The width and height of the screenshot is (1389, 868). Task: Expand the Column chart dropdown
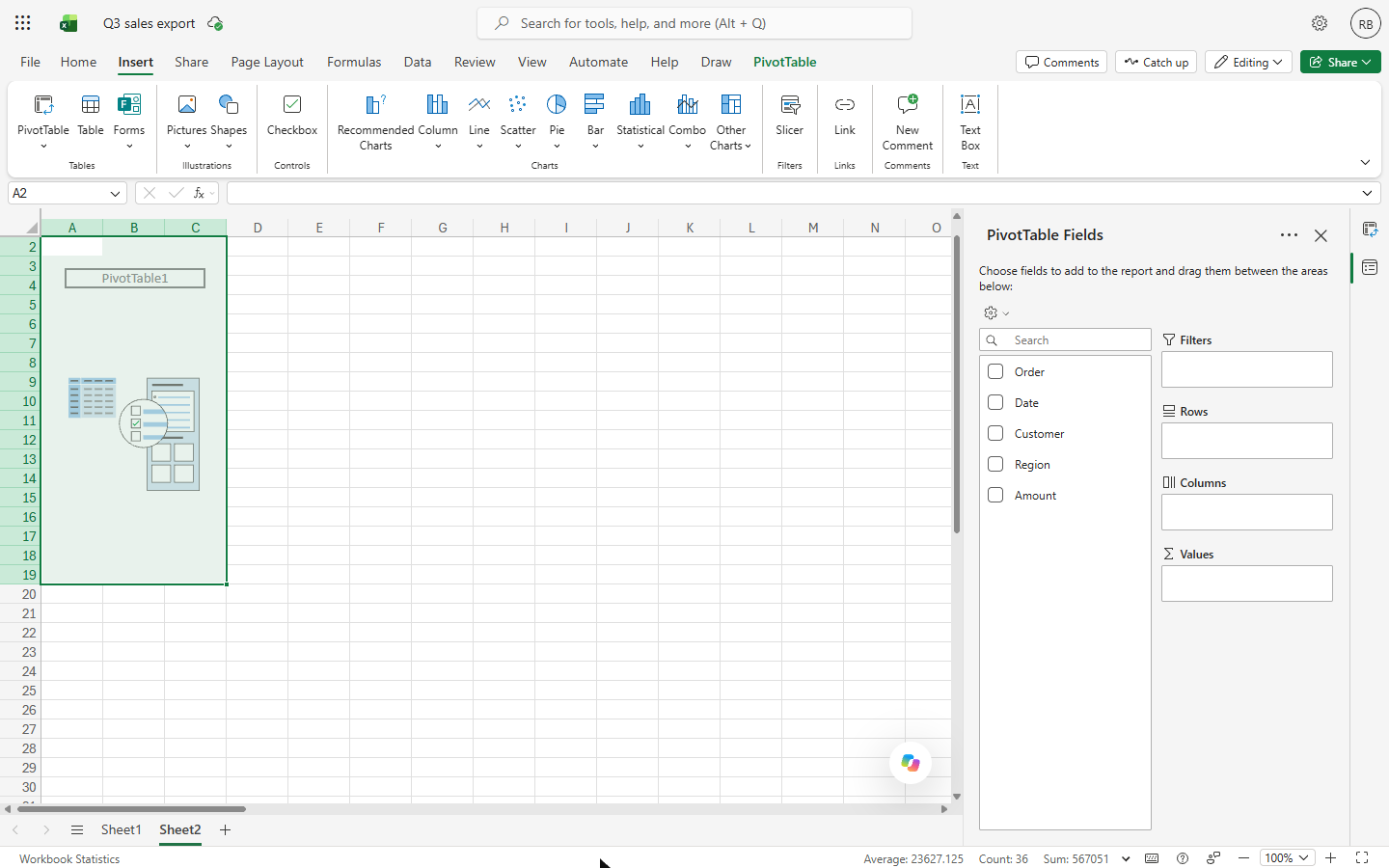tap(438, 146)
